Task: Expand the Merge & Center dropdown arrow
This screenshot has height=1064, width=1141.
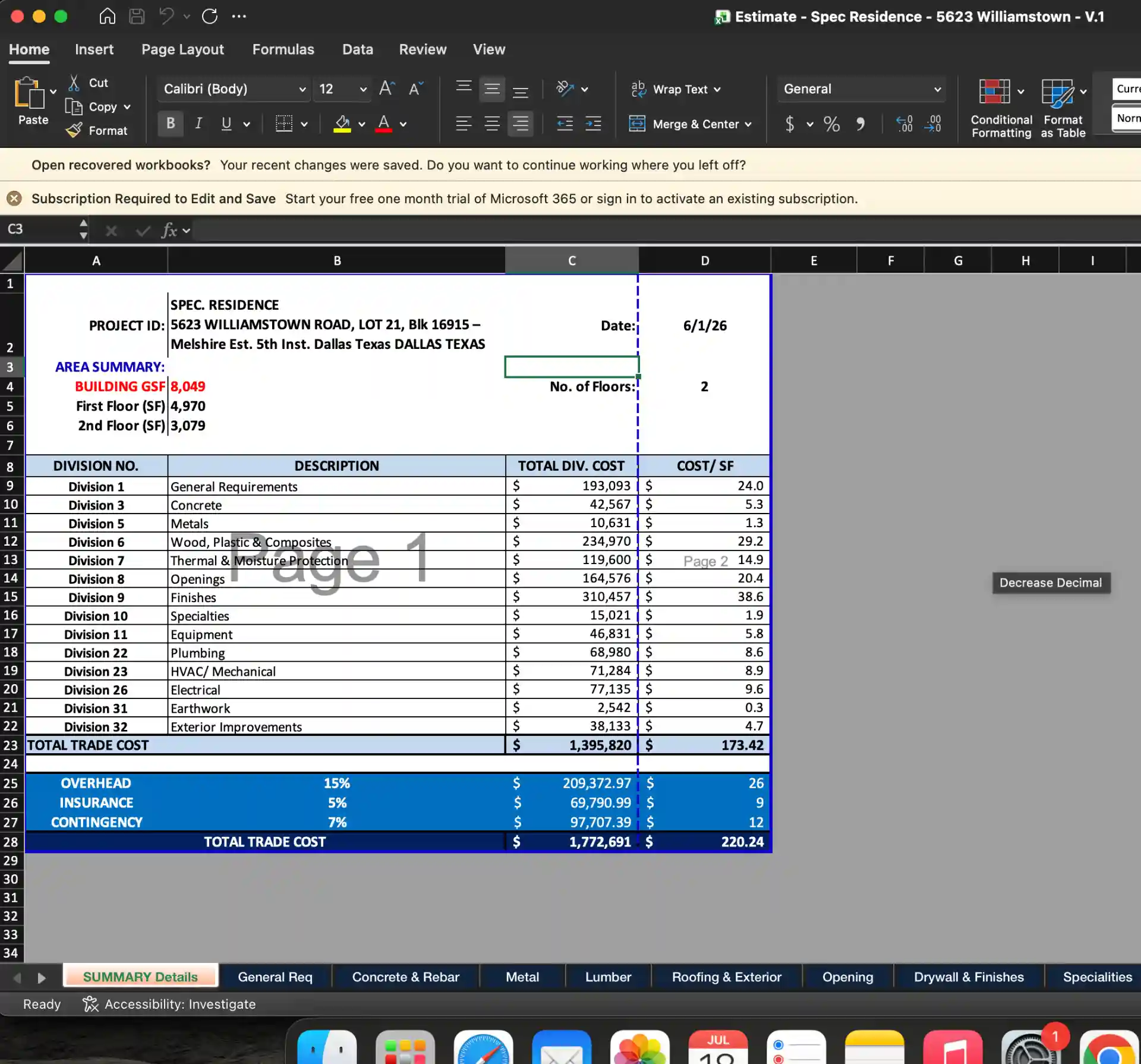Action: (x=748, y=124)
